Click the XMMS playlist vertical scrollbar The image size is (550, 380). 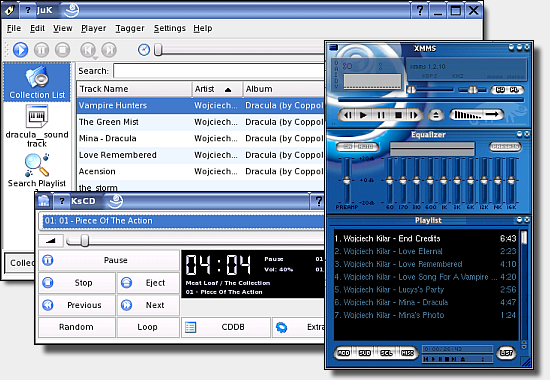tap(524, 284)
